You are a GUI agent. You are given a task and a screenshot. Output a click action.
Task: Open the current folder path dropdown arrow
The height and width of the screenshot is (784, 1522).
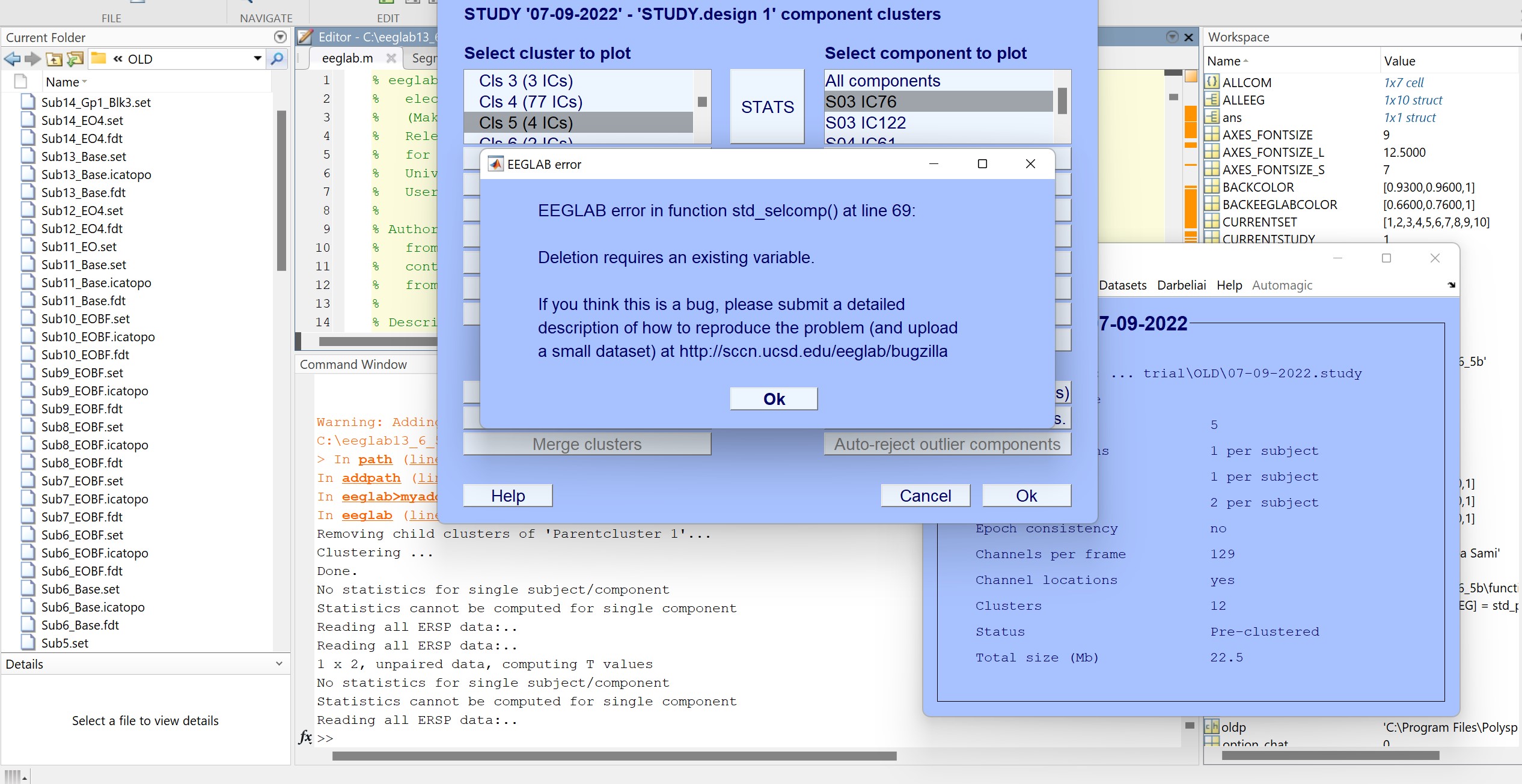257,58
